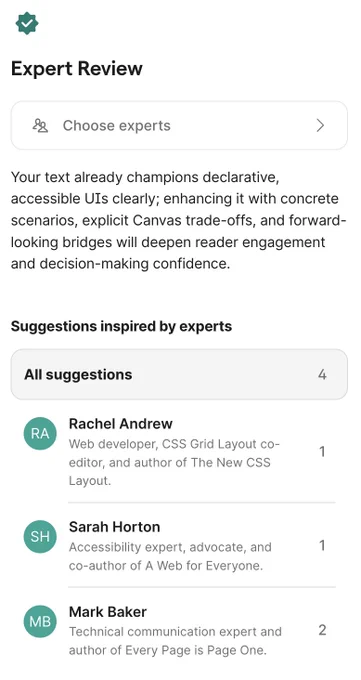Open Sarah Horton's suggestions
The height and width of the screenshot is (680, 361).
tap(179, 546)
